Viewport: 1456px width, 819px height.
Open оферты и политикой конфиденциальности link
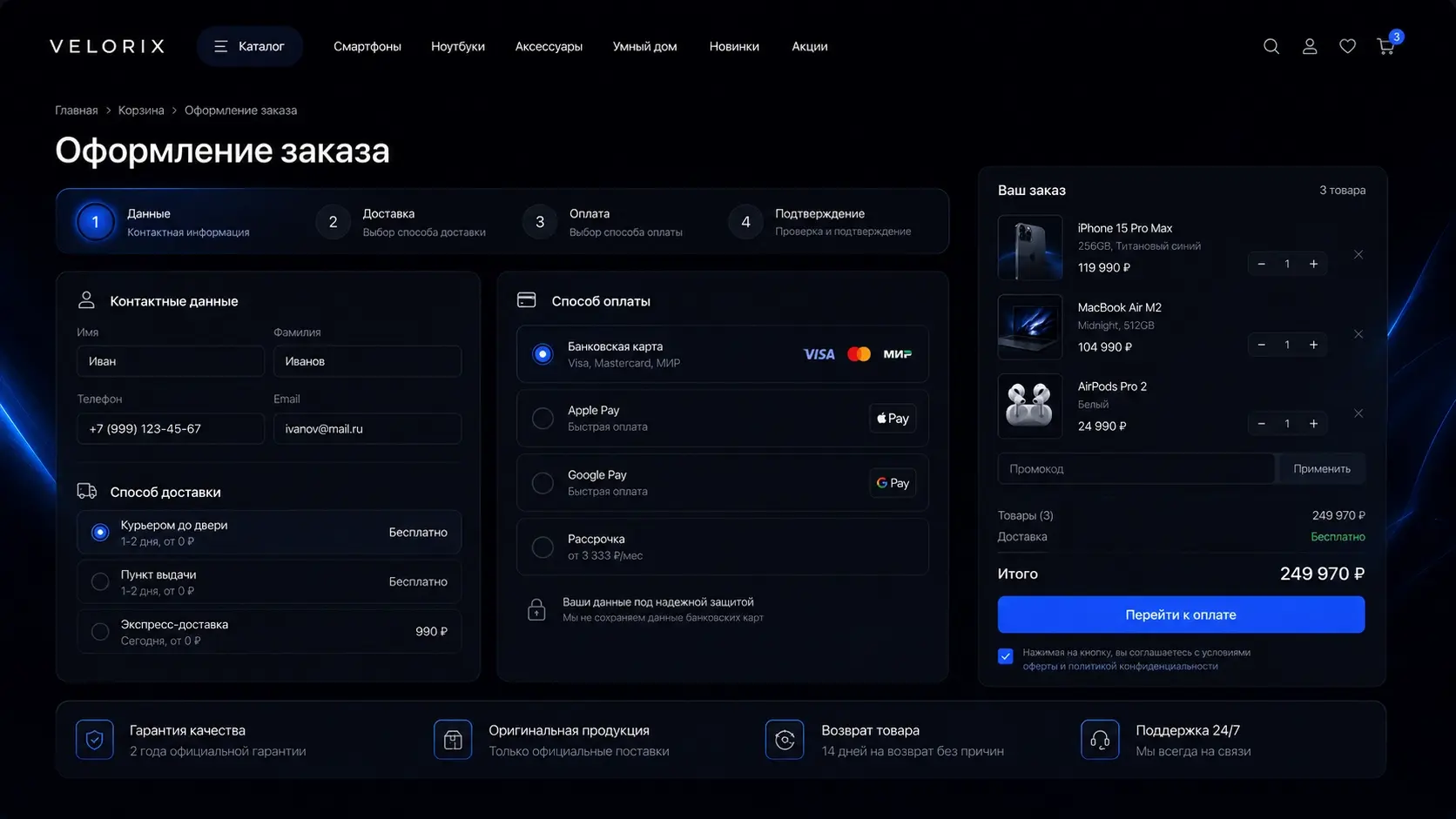pos(1120,667)
